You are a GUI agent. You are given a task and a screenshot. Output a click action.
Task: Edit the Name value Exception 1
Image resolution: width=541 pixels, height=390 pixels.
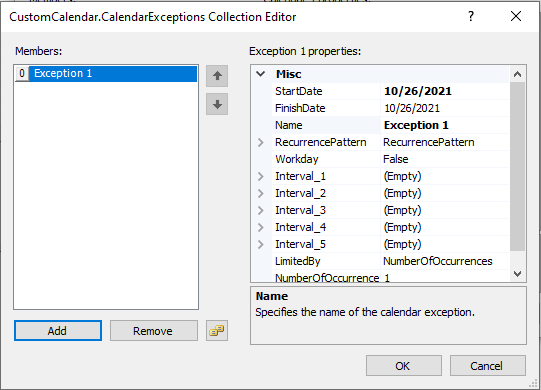[444, 125]
